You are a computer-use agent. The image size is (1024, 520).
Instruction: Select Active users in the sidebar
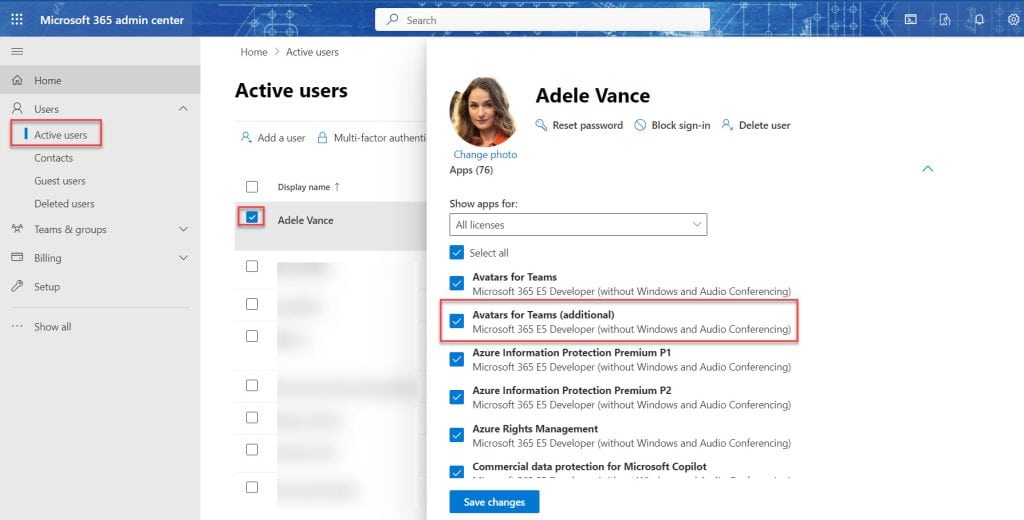pyautogui.click(x=60, y=135)
